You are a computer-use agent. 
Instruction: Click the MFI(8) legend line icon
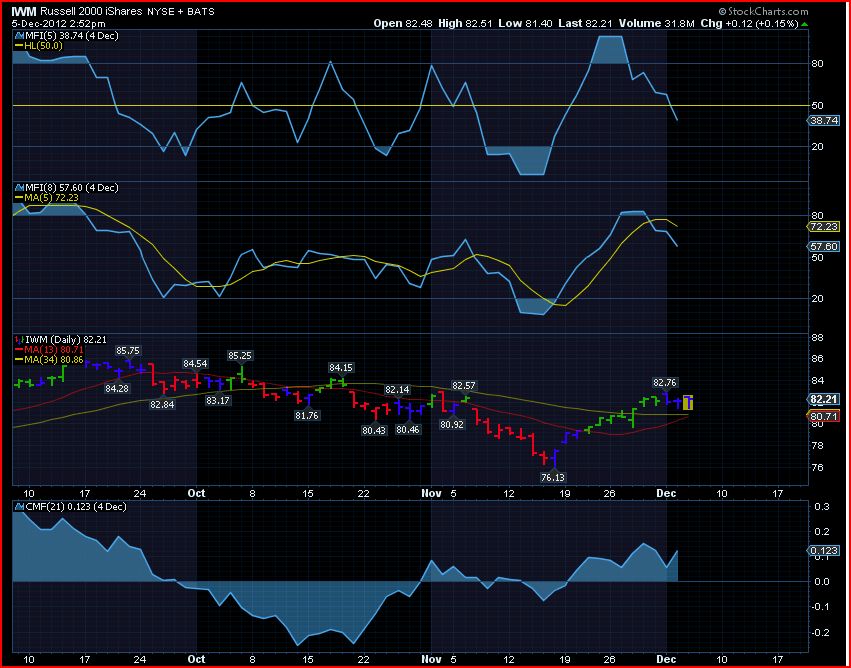coord(18,188)
